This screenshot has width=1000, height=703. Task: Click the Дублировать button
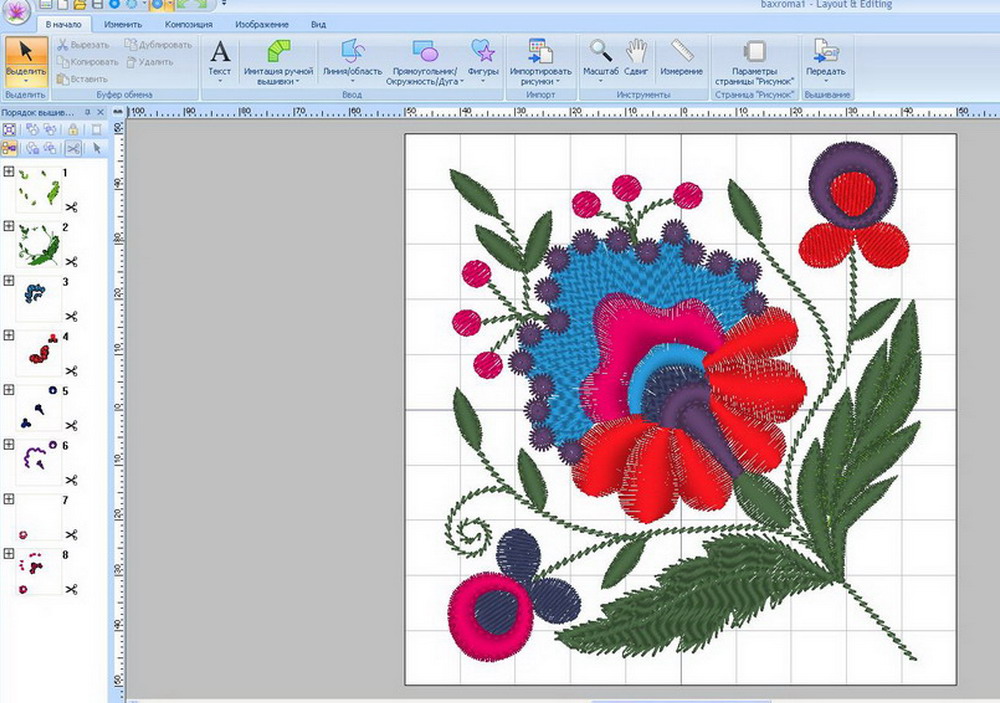click(158, 45)
